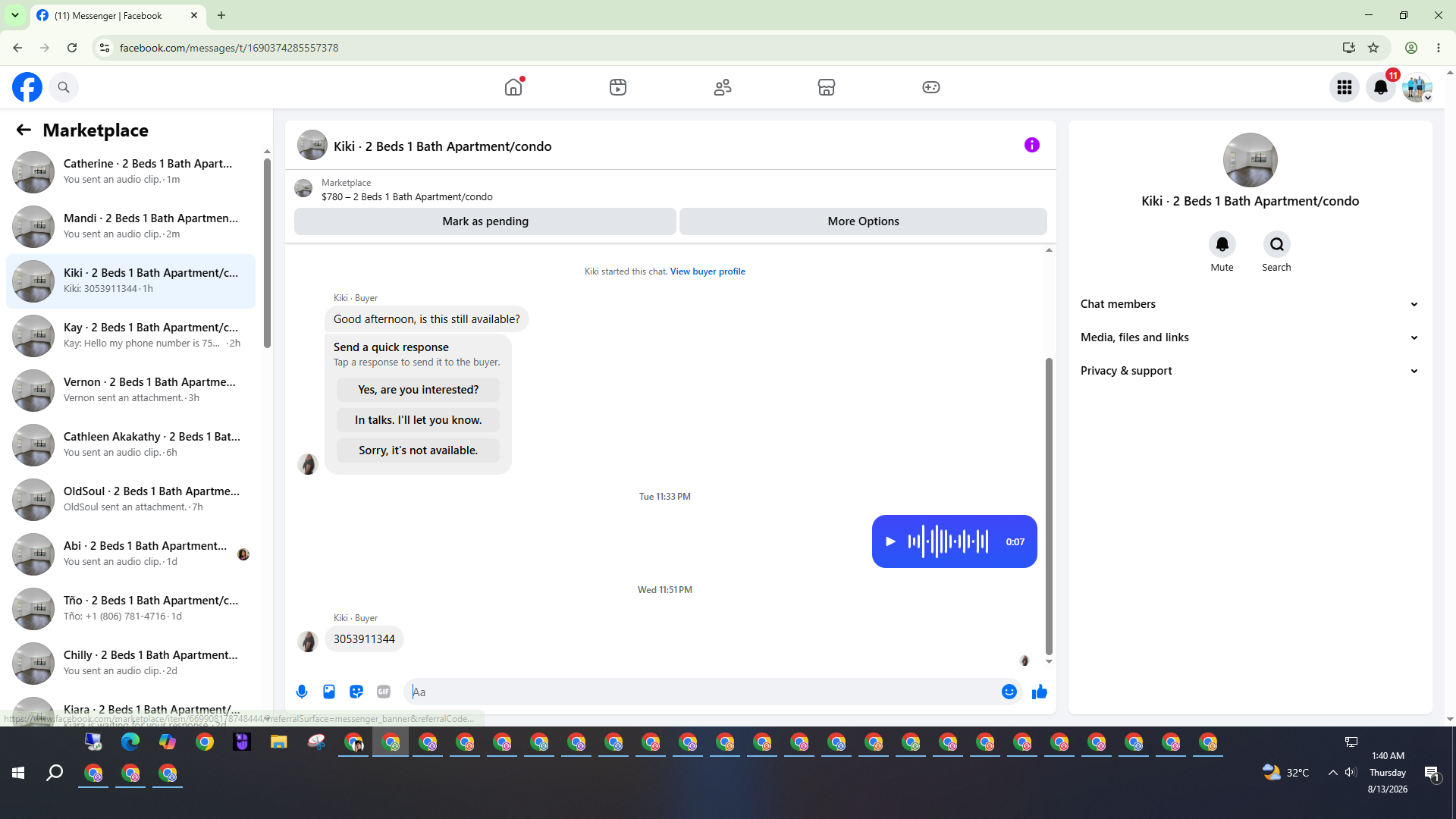Viewport: 1456px width, 819px height.
Task: Attach a photo file to message
Action: [x=329, y=692]
